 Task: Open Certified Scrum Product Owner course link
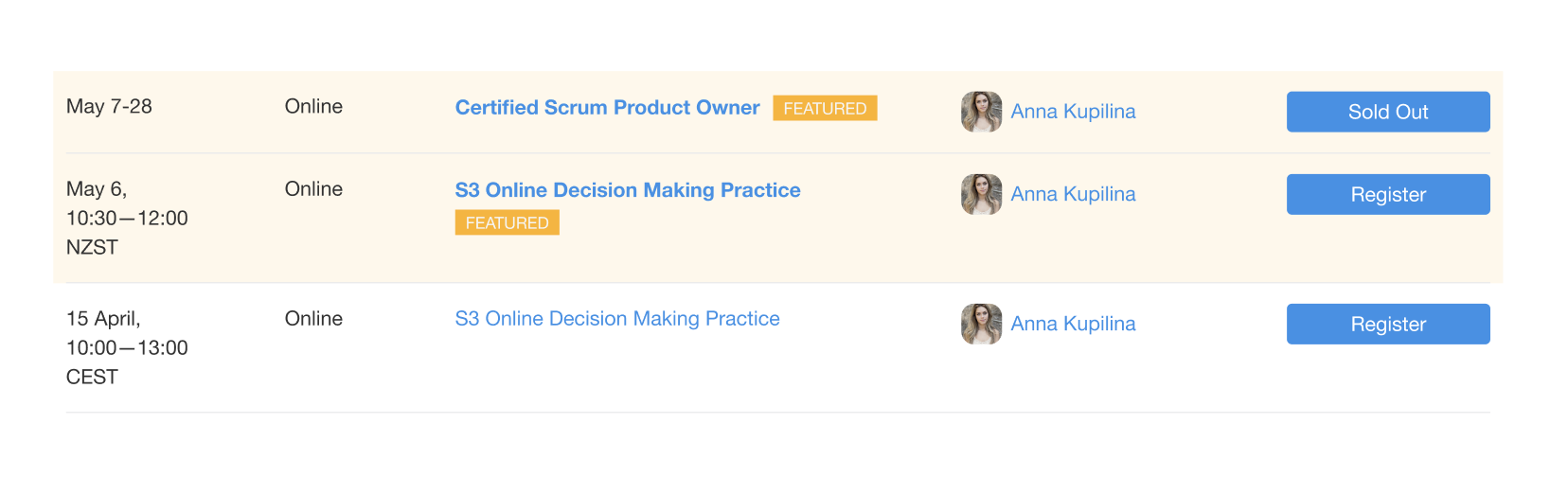coord(607,108)
